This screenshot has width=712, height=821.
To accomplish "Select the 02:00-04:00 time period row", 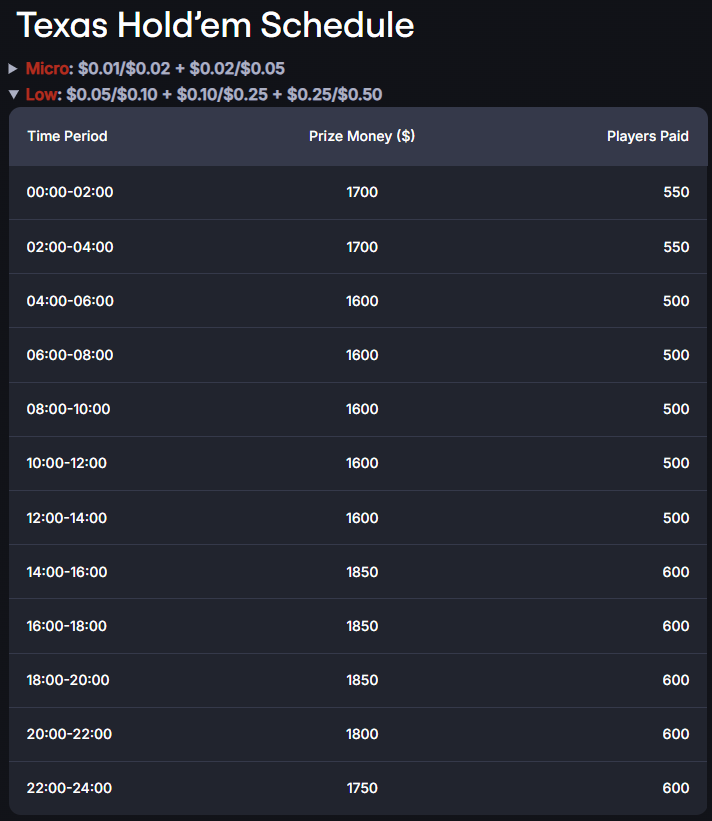I will point(358,247).
